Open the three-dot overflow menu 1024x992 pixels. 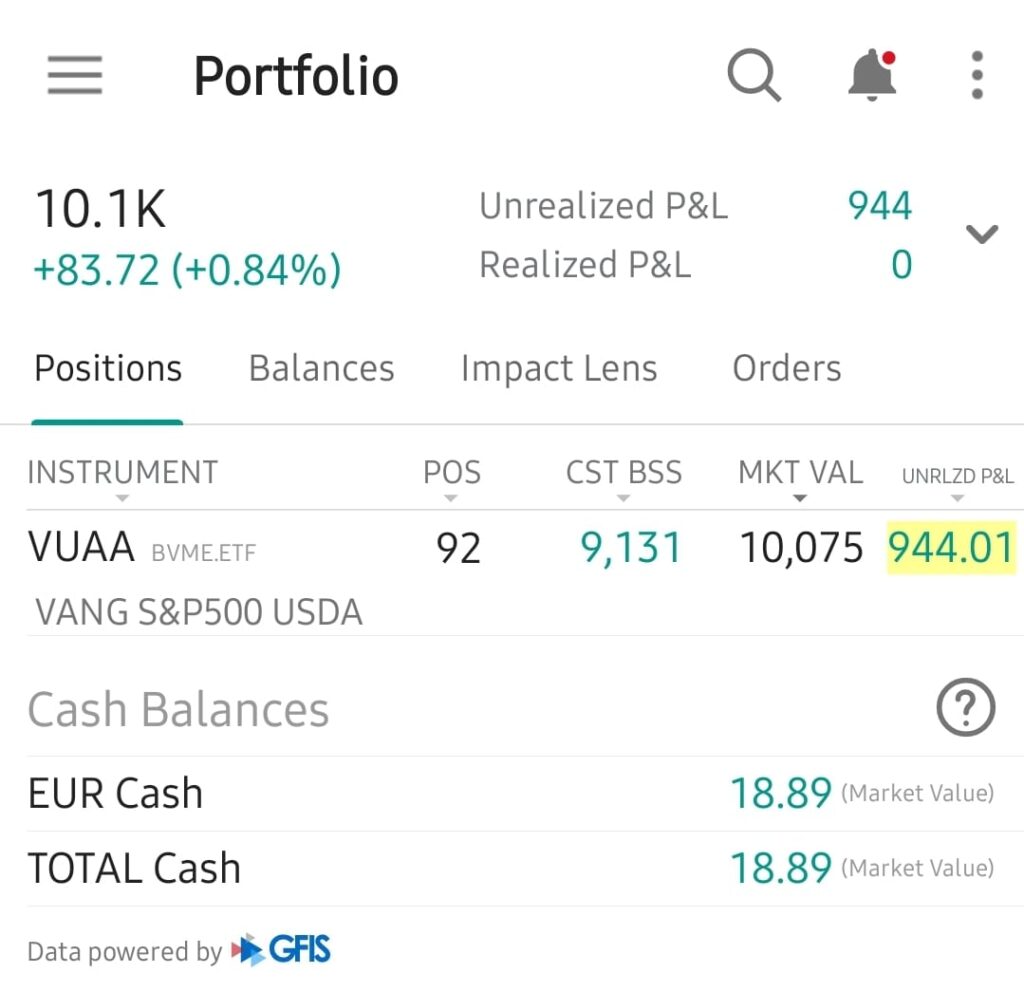click(977, 76)
